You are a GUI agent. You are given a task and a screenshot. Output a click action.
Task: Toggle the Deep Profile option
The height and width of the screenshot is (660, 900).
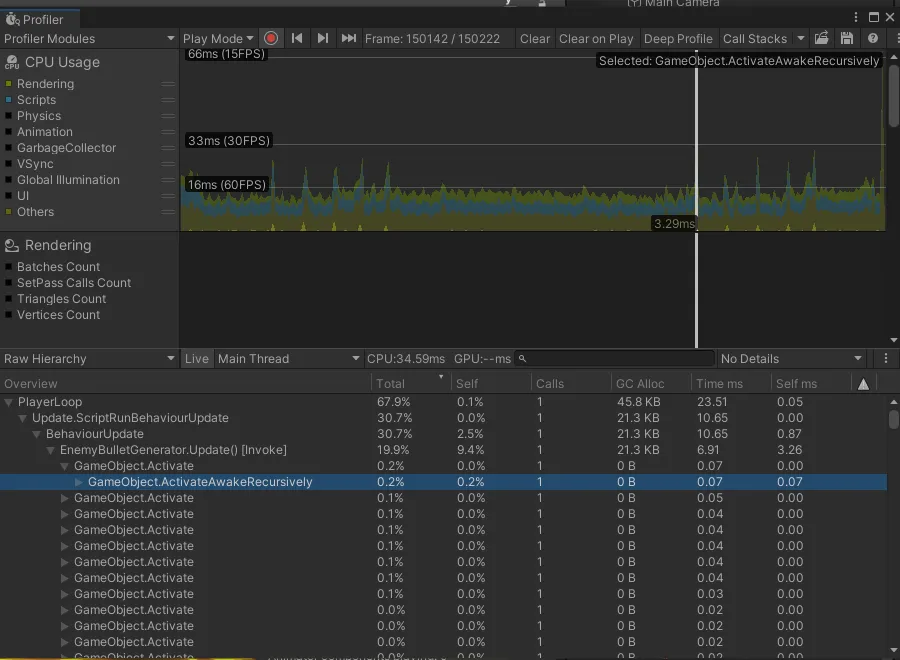[x=677, y=38]
